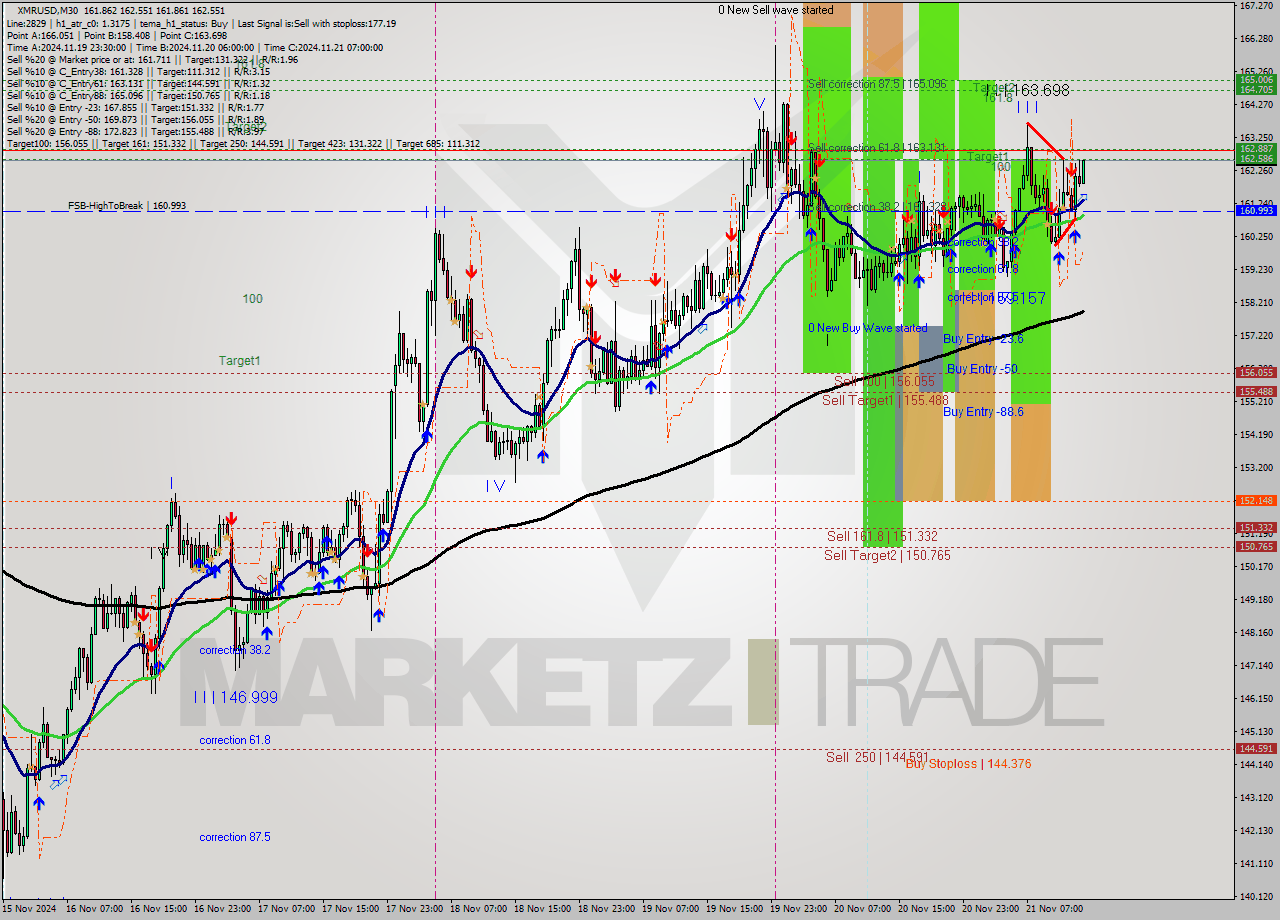Viewport: 1280px width, 920px height.
Task: Select the 'Buy Entry -23.6' label
Action: (983, 339)
